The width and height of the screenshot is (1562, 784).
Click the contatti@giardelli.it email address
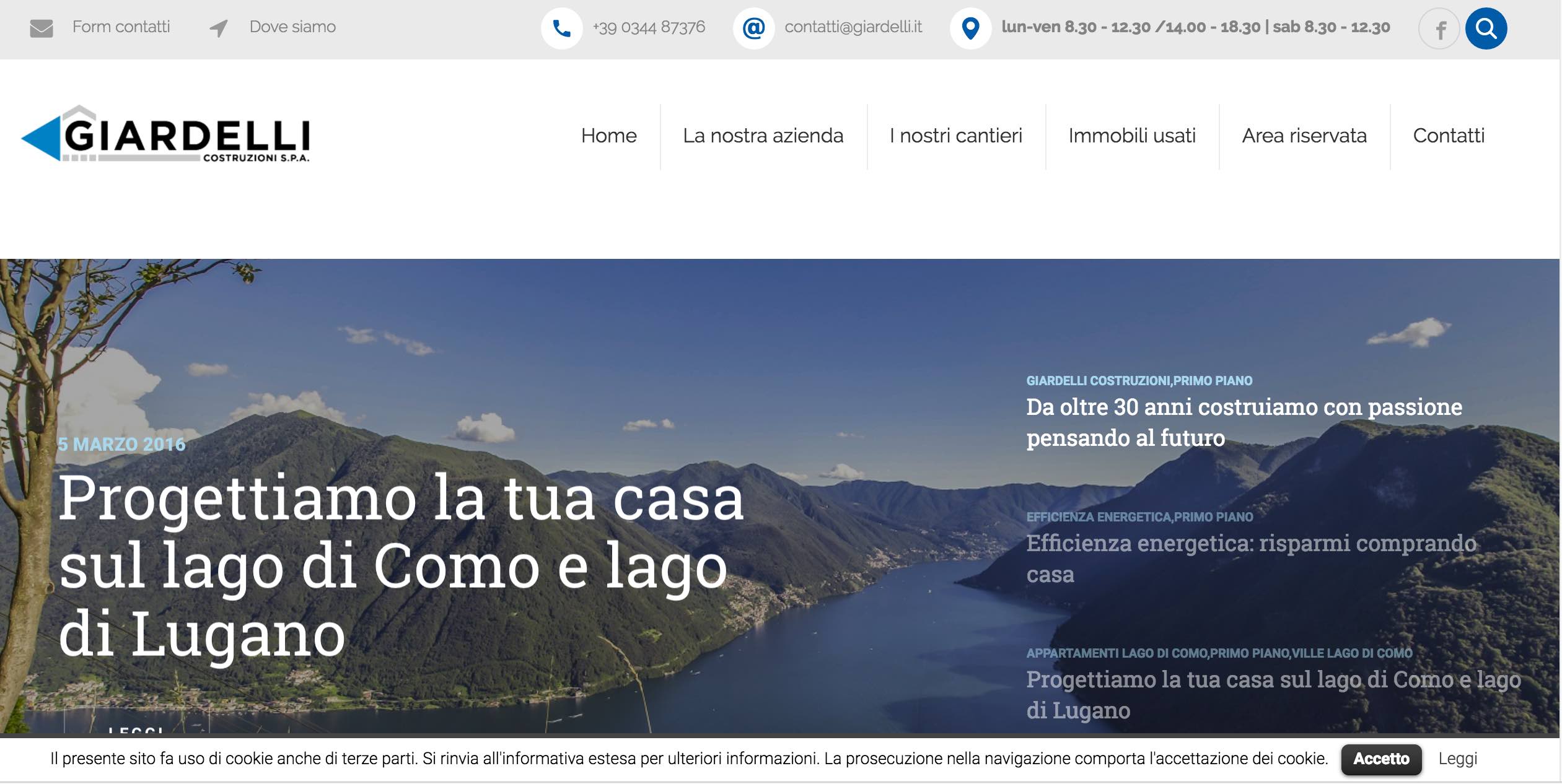point(853,27)
